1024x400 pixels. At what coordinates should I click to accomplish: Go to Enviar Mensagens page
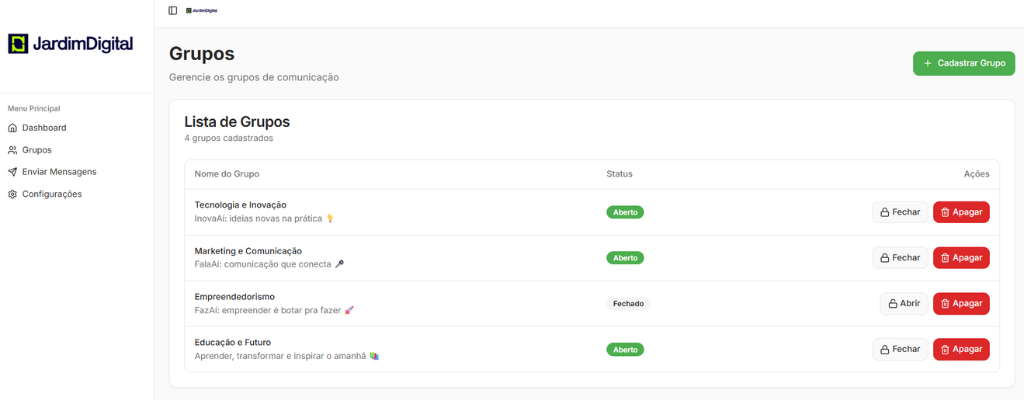coord(58,172)
